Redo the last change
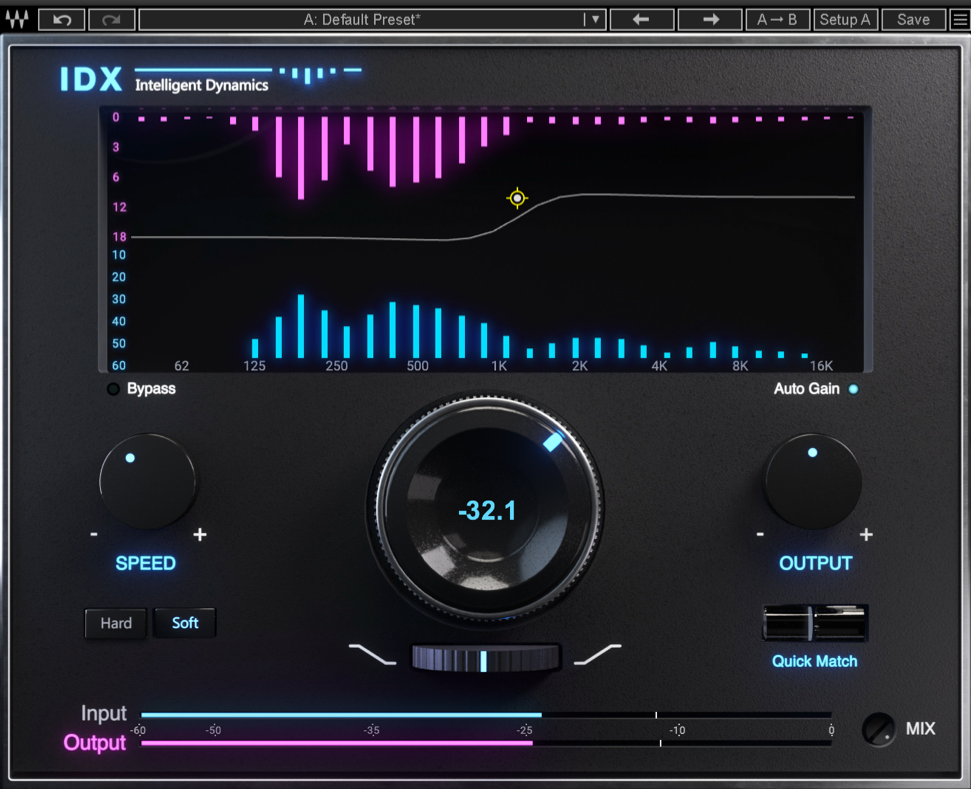This screenshot has width=971, height=789. 110,18
